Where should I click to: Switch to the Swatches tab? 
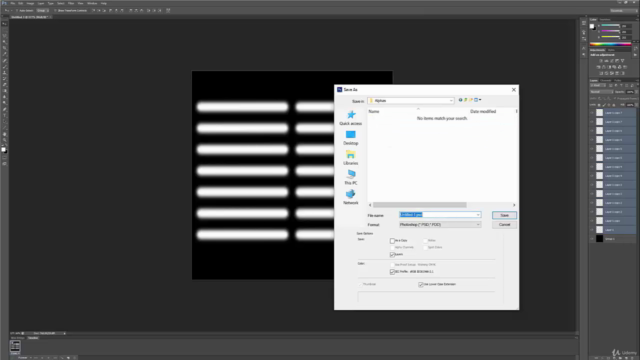605,20
